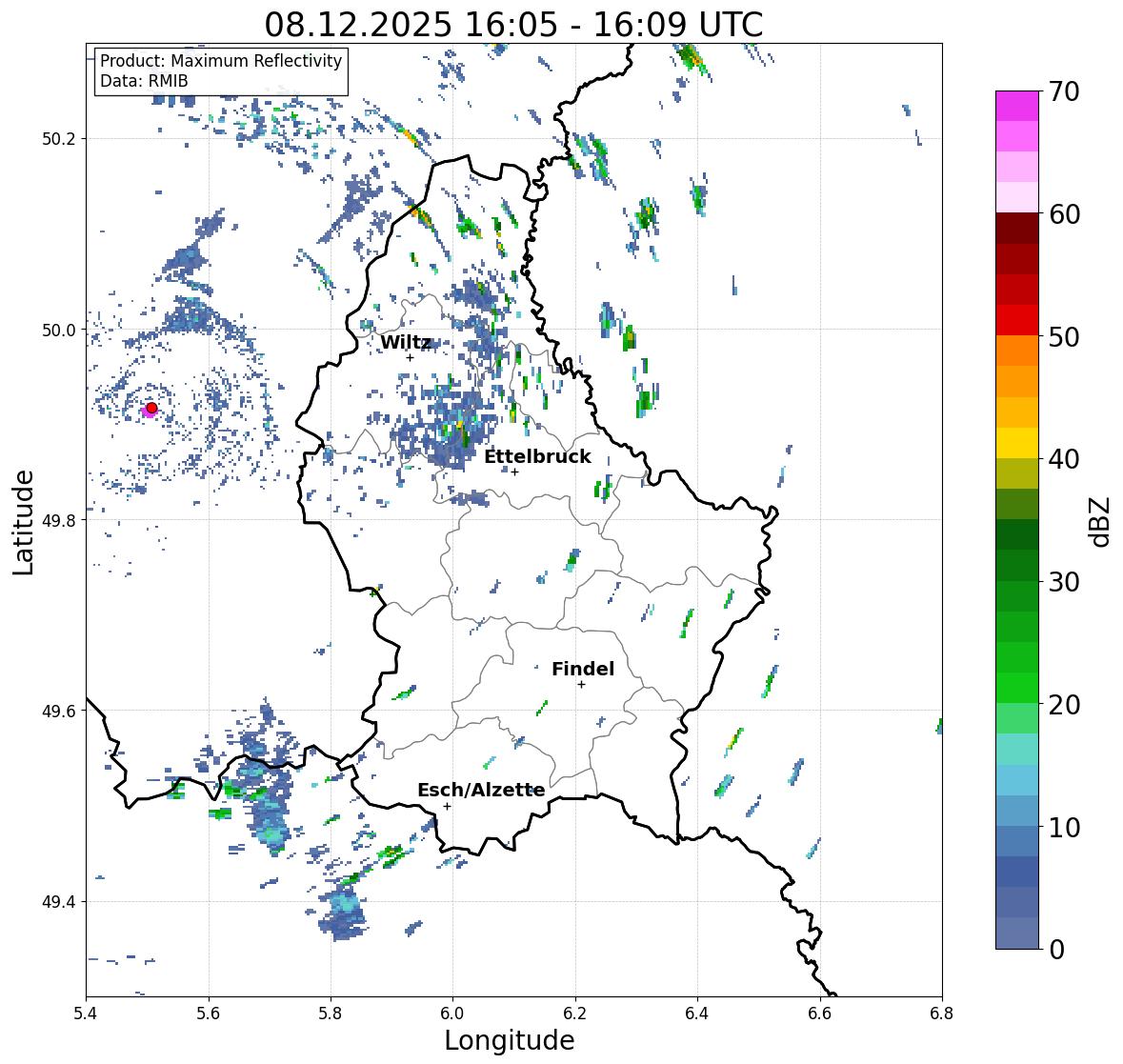Click the plot title showing 16:05 - 16:09 UTC

(513, 25)
